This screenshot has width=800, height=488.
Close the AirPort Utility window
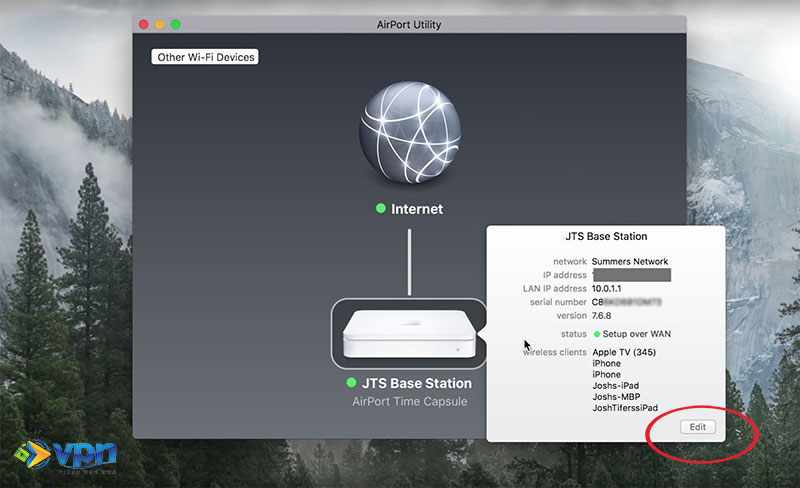click(144, 25)
